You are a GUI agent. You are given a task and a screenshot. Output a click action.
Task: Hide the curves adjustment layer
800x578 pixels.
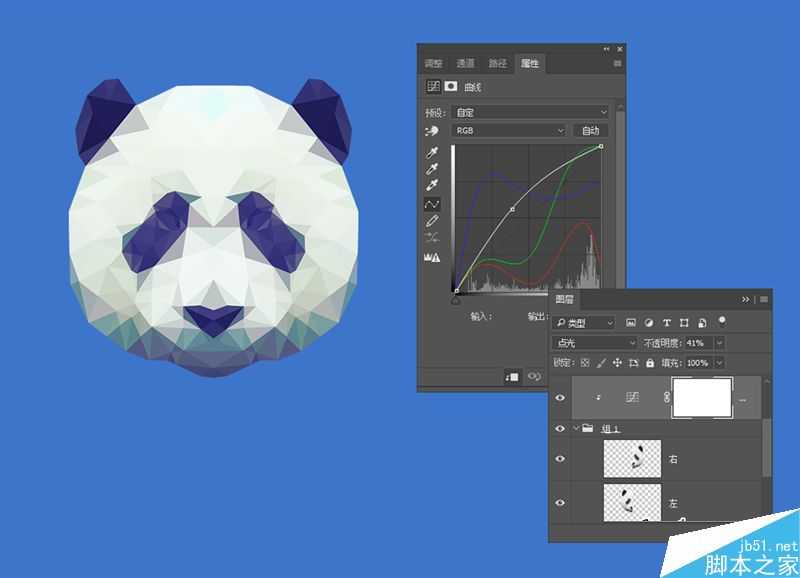[560, 398]
